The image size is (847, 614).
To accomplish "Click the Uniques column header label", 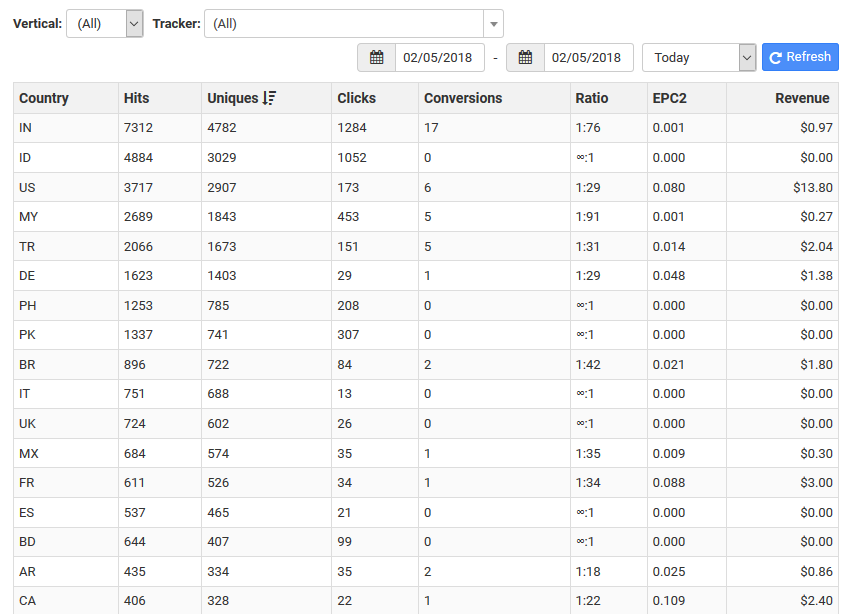I will click(x=232, y=98).
